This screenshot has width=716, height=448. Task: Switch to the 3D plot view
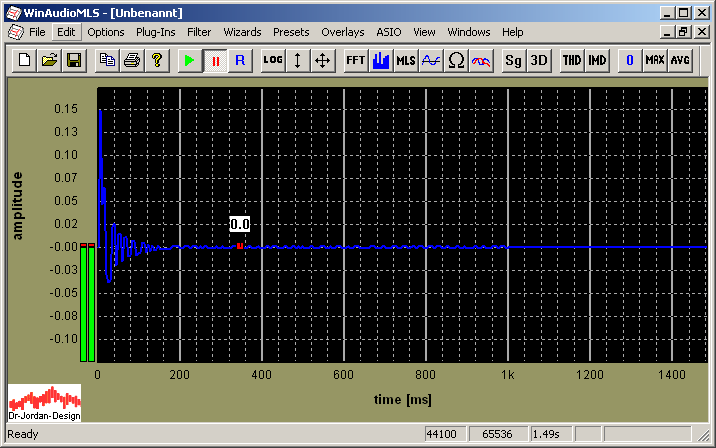[x=539, y=60]
